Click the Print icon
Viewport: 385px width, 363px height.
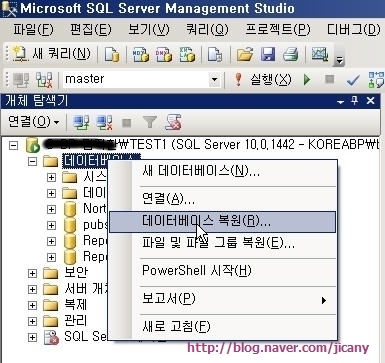(x=290, y=54)
